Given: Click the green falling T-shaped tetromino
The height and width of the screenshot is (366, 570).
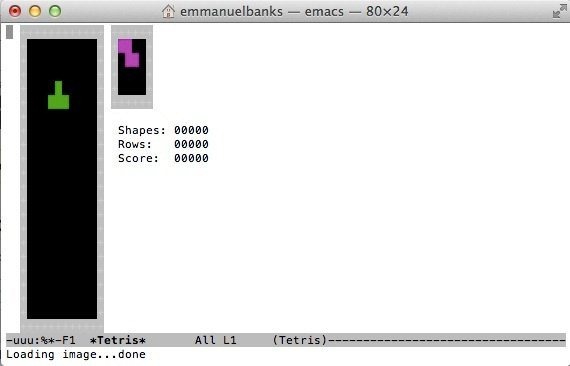Looking at the screenshot, I should pos(59,95).
